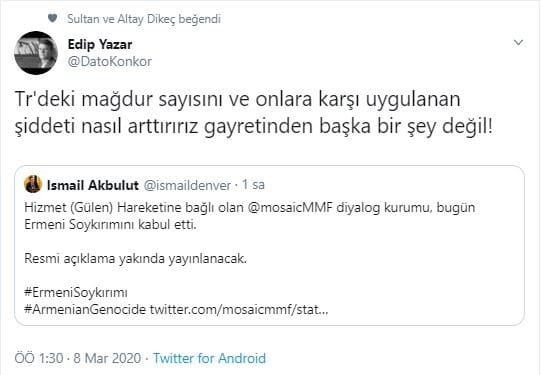The height and width of the screenshot is (375, 542).
Task: Open the Ismail Akbulut name in quoted tweet
Action: click(x=93, y=185)
